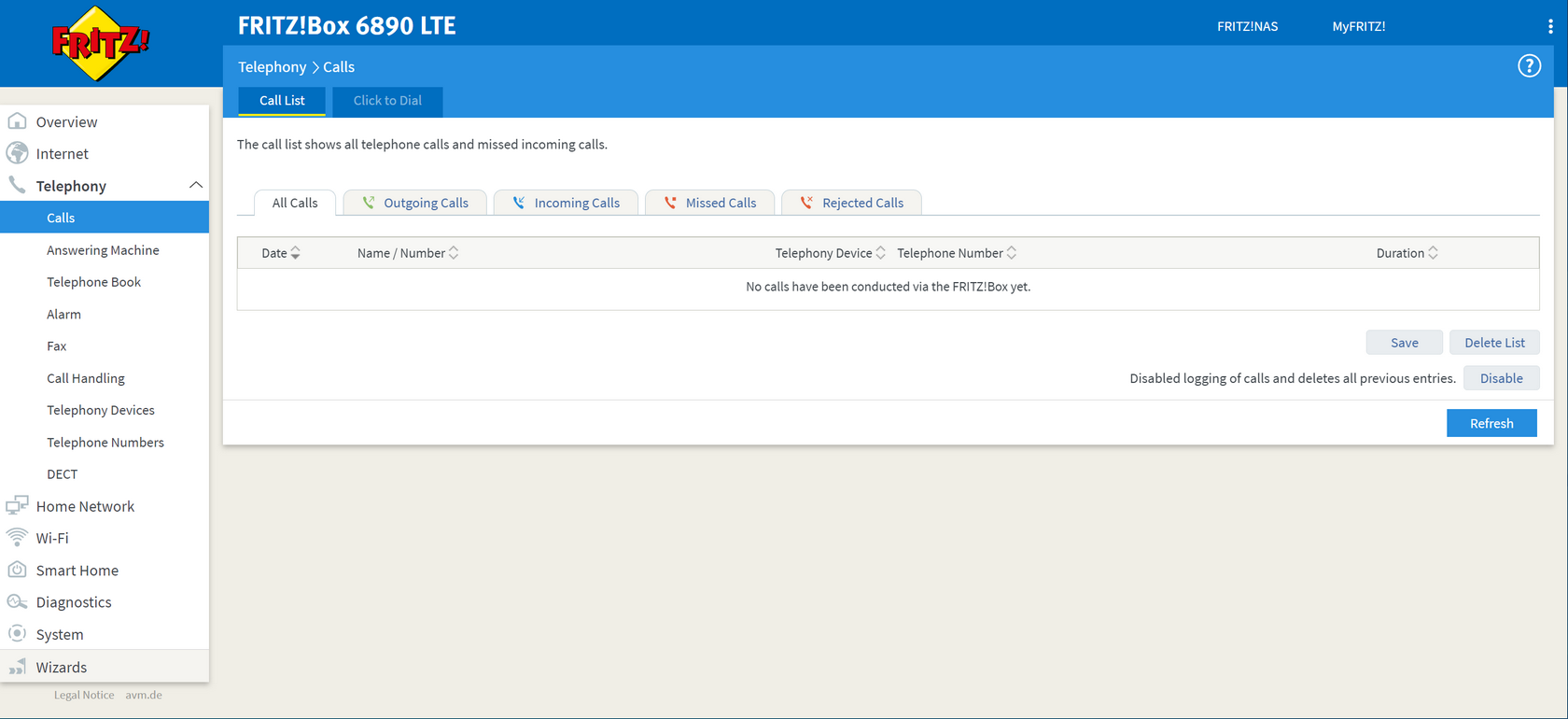The height and width of the screenshot is (719, 1568).
Task: Open Home Network in the sidebar
Action: 105,506
